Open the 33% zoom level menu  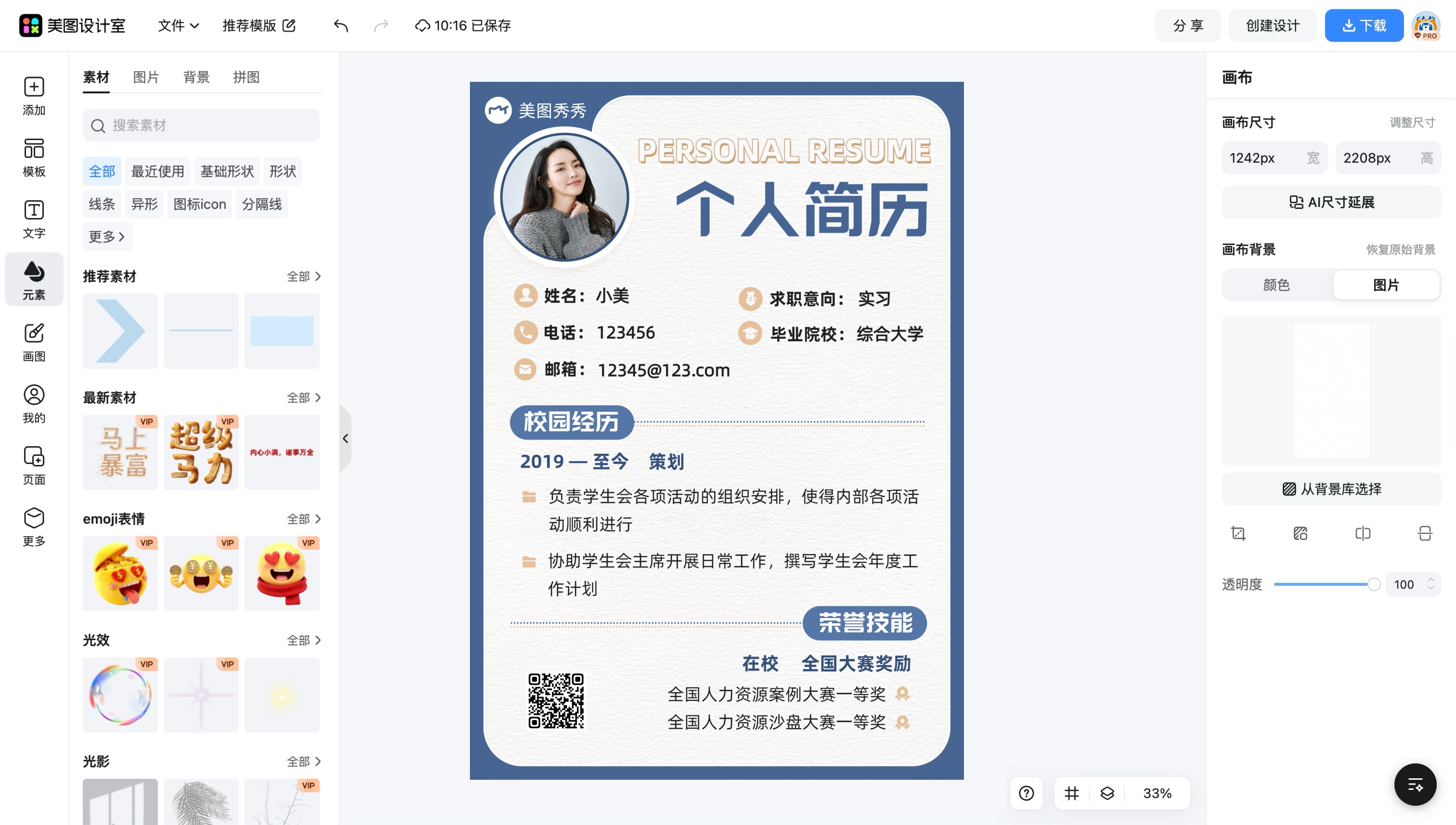point(1157,793)
